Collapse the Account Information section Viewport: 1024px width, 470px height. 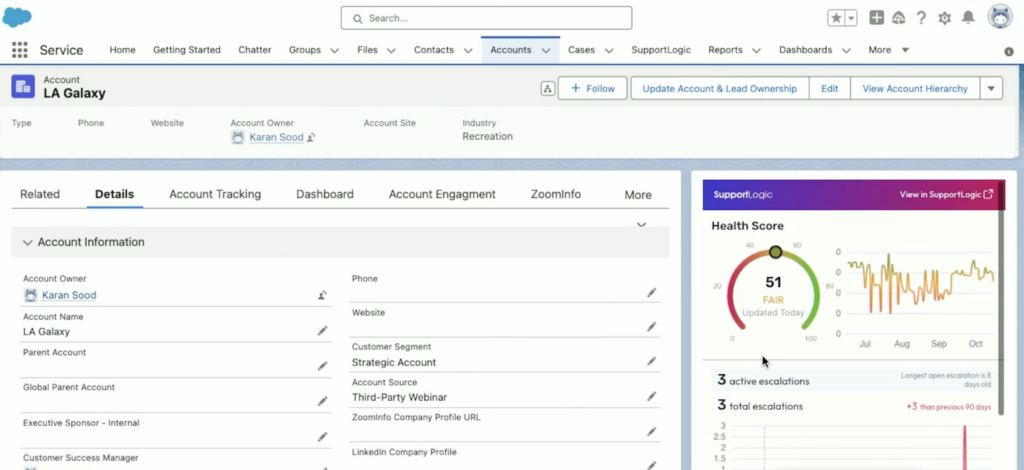27,242
